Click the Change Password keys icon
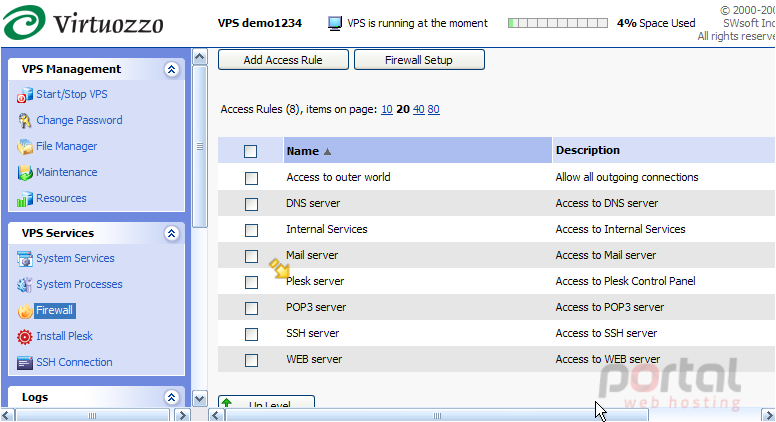Image resolution: width=776 pixels, height=422 pixels. point(25,121)
